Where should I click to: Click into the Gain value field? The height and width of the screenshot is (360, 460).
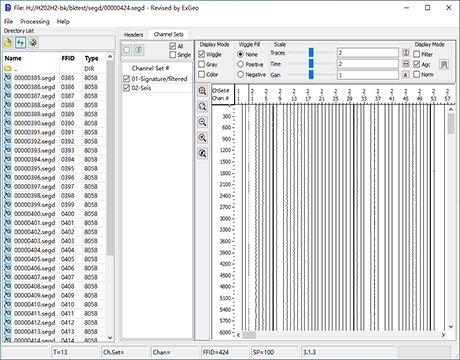click(368, 75)
